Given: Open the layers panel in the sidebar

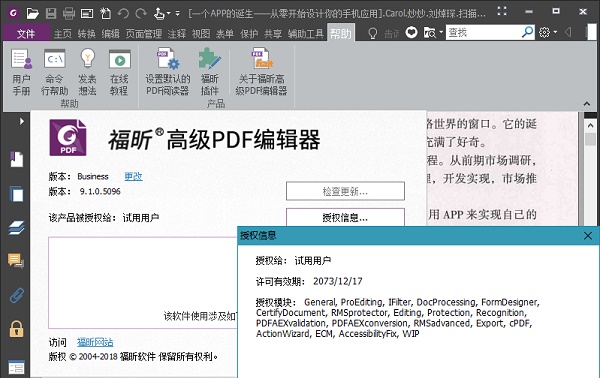Looking at the screenshot, I should [16, 228].
